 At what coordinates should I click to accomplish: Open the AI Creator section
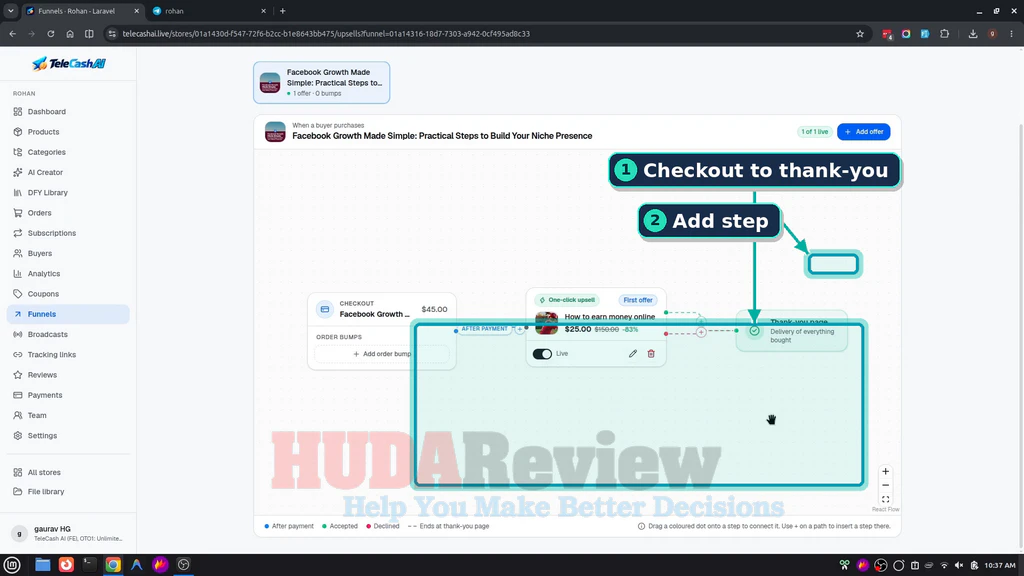point(68,172)
